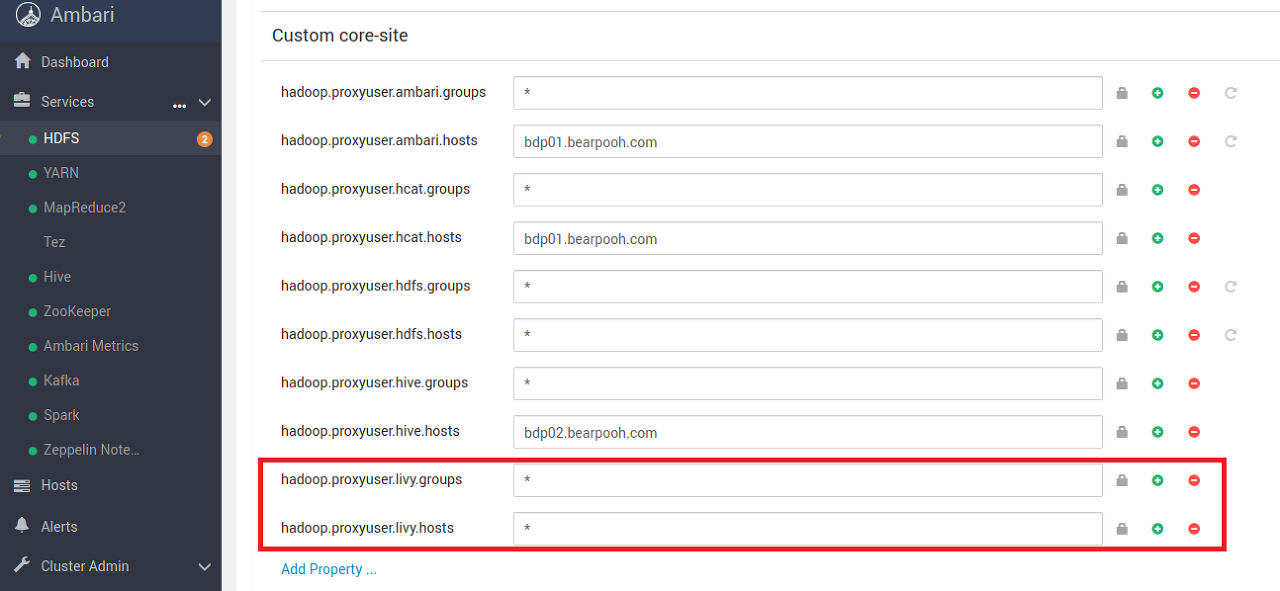Click green plus icon for hadoop.proxyuser.livy.groups
This screenshot has width=1280, height=591.
(x=1158, y=480)
